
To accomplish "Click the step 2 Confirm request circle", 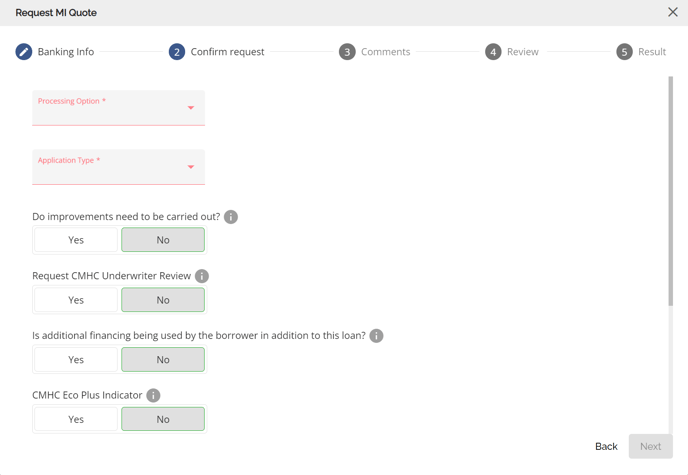I will click(x=177, y=52).
